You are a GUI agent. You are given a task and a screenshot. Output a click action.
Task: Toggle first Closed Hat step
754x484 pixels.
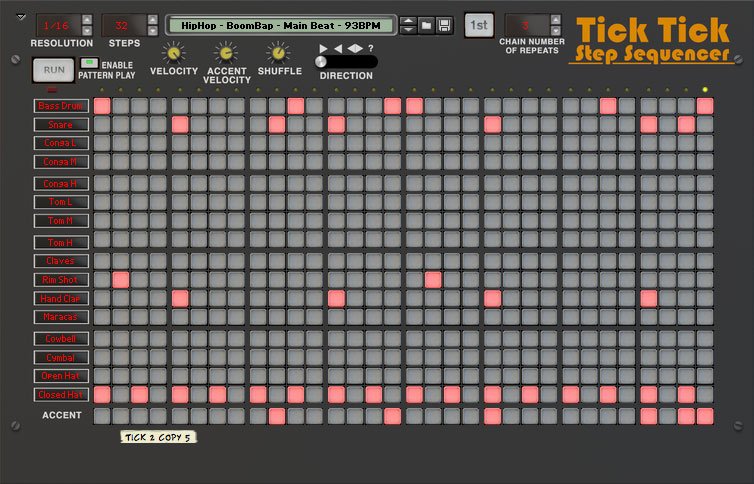[x=102, y=394]
